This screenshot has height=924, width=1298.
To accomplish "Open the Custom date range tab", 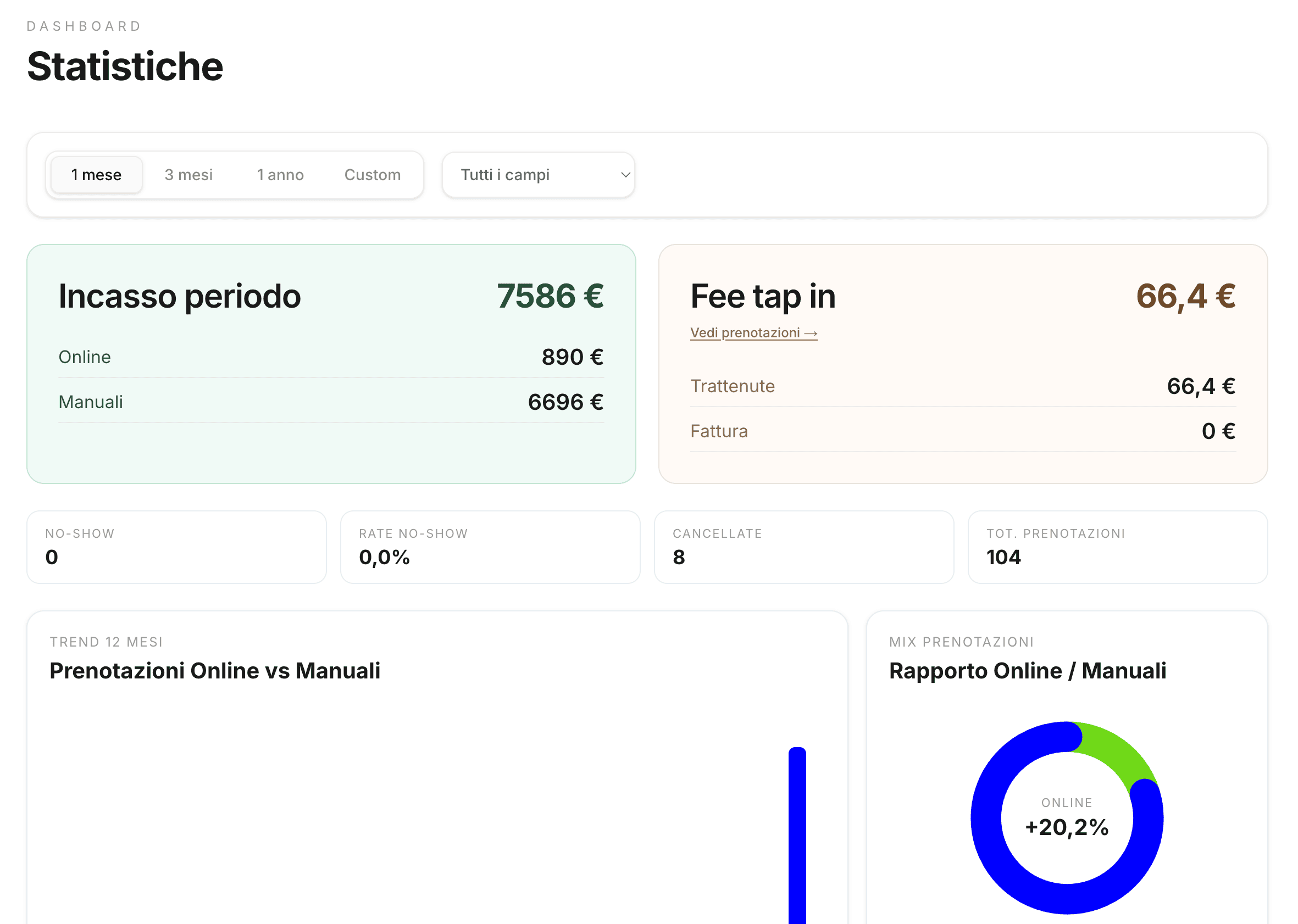I will tap(372, 175).
